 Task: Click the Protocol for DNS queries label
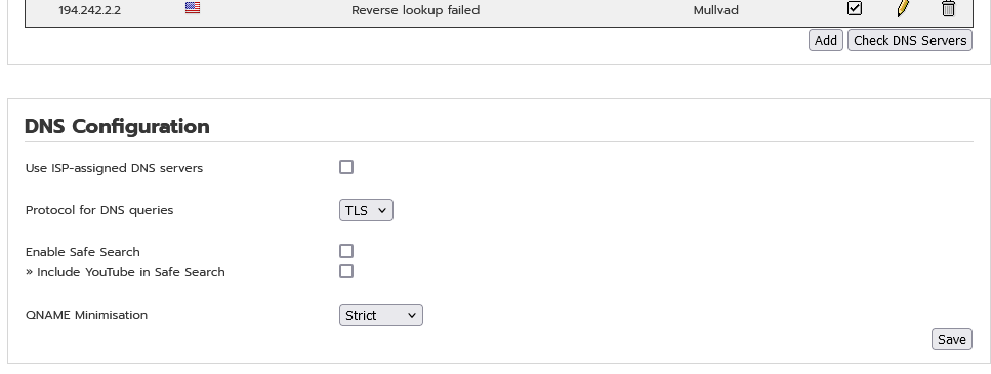[99, 210]
